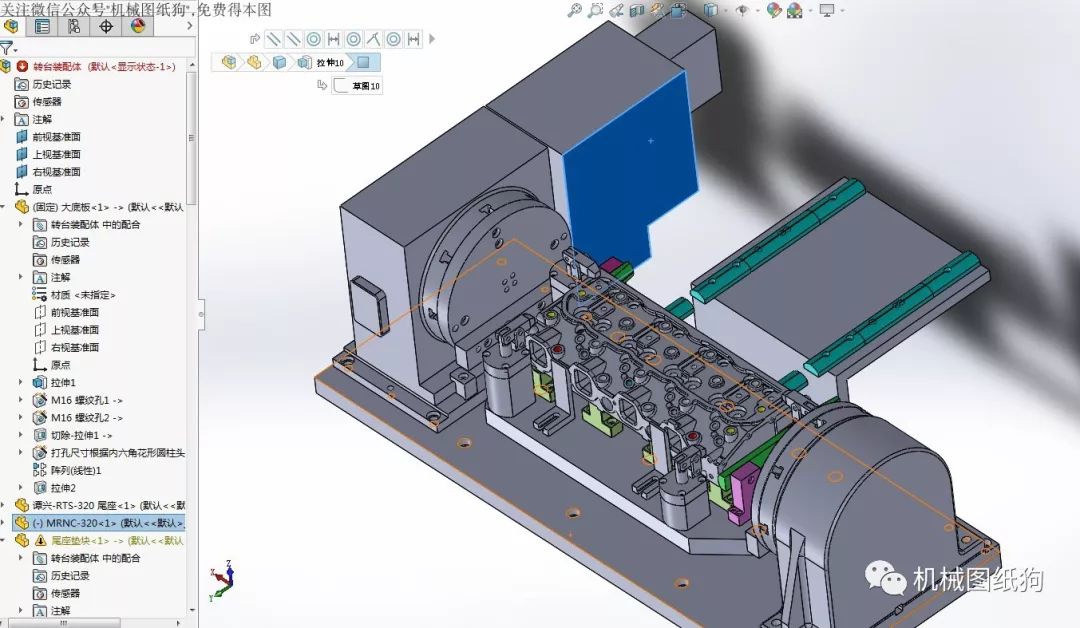
Task: Open the Display Style dropdown arrow
Action: click(x=725, y=11)
